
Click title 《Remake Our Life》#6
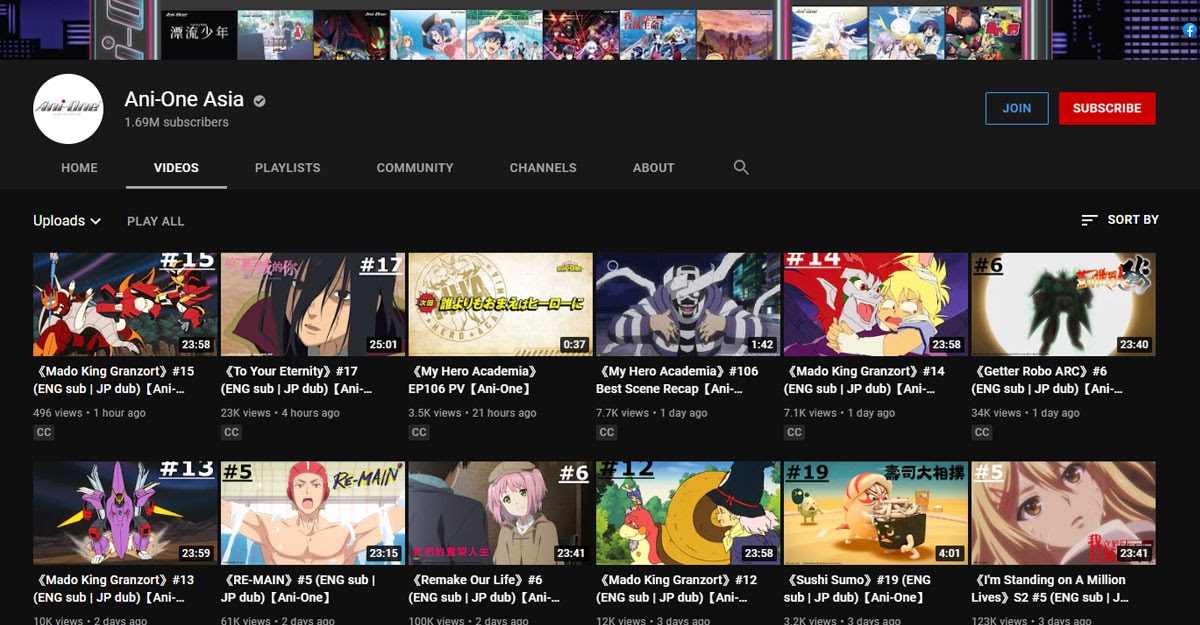coord(484,589)
